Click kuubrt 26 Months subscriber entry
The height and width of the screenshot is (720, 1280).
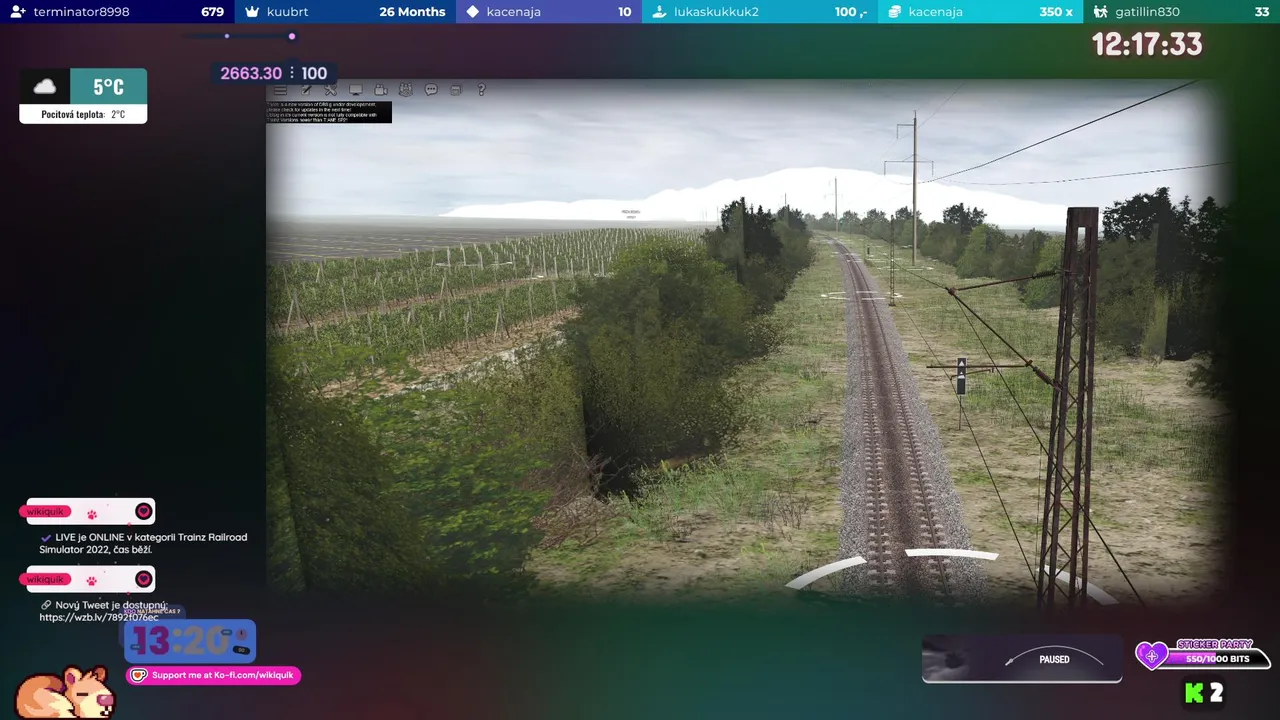pyautogui.click(x=346, y=12)
